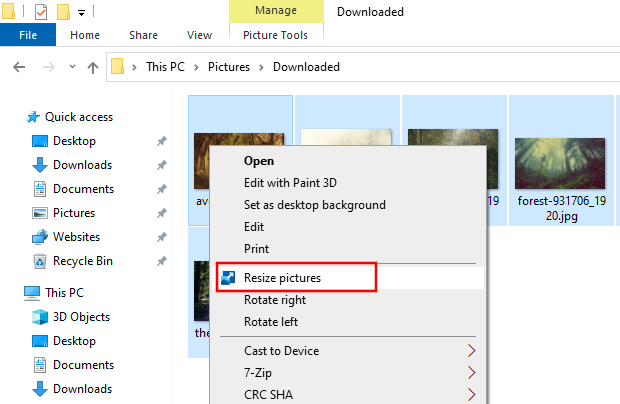Expand the Cast to Device submenu
Image resolution: width=620 pixels, height=404 pixels.
coord(349,351)
